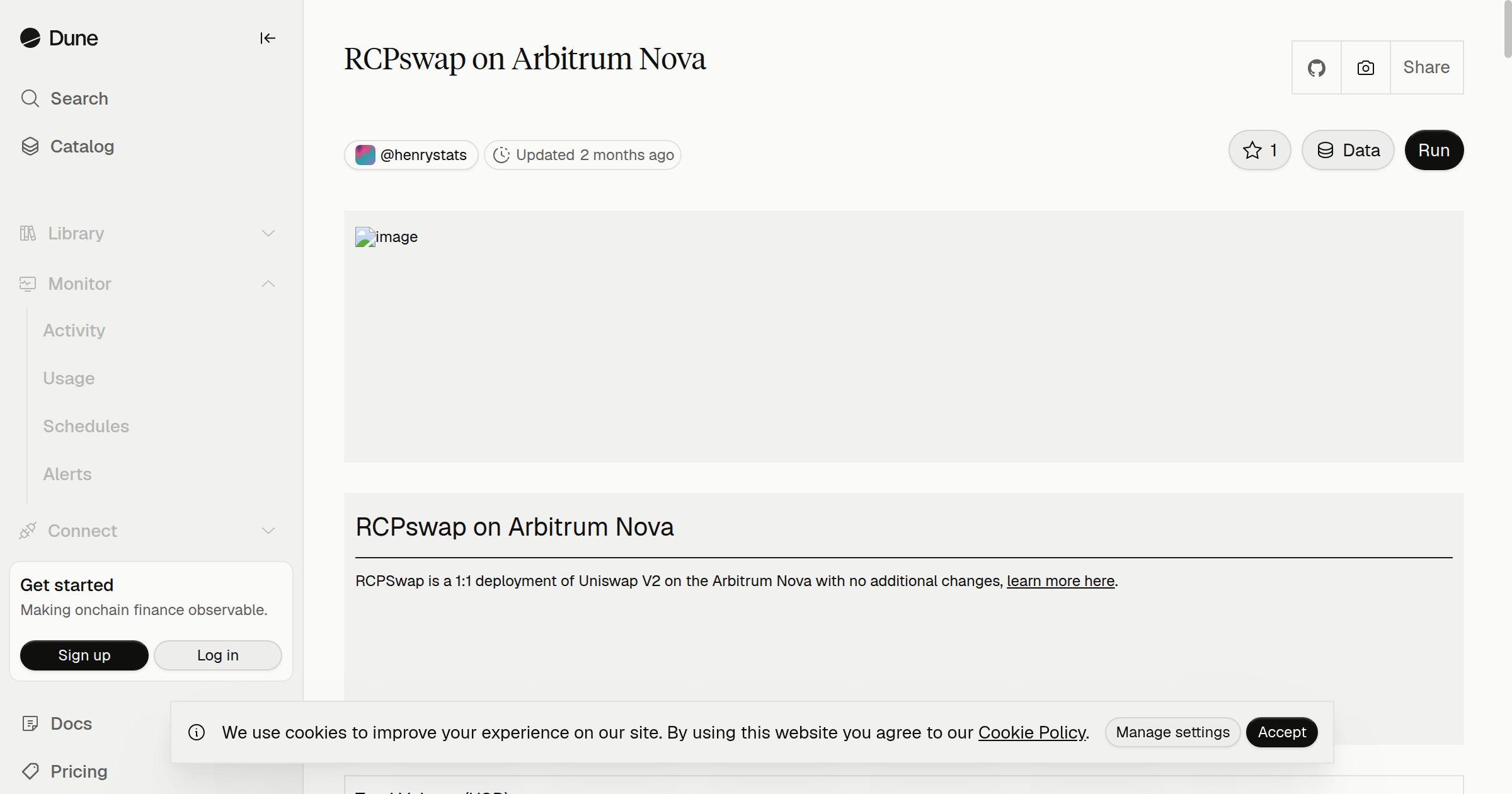Click the broken image placeholder

386,237
